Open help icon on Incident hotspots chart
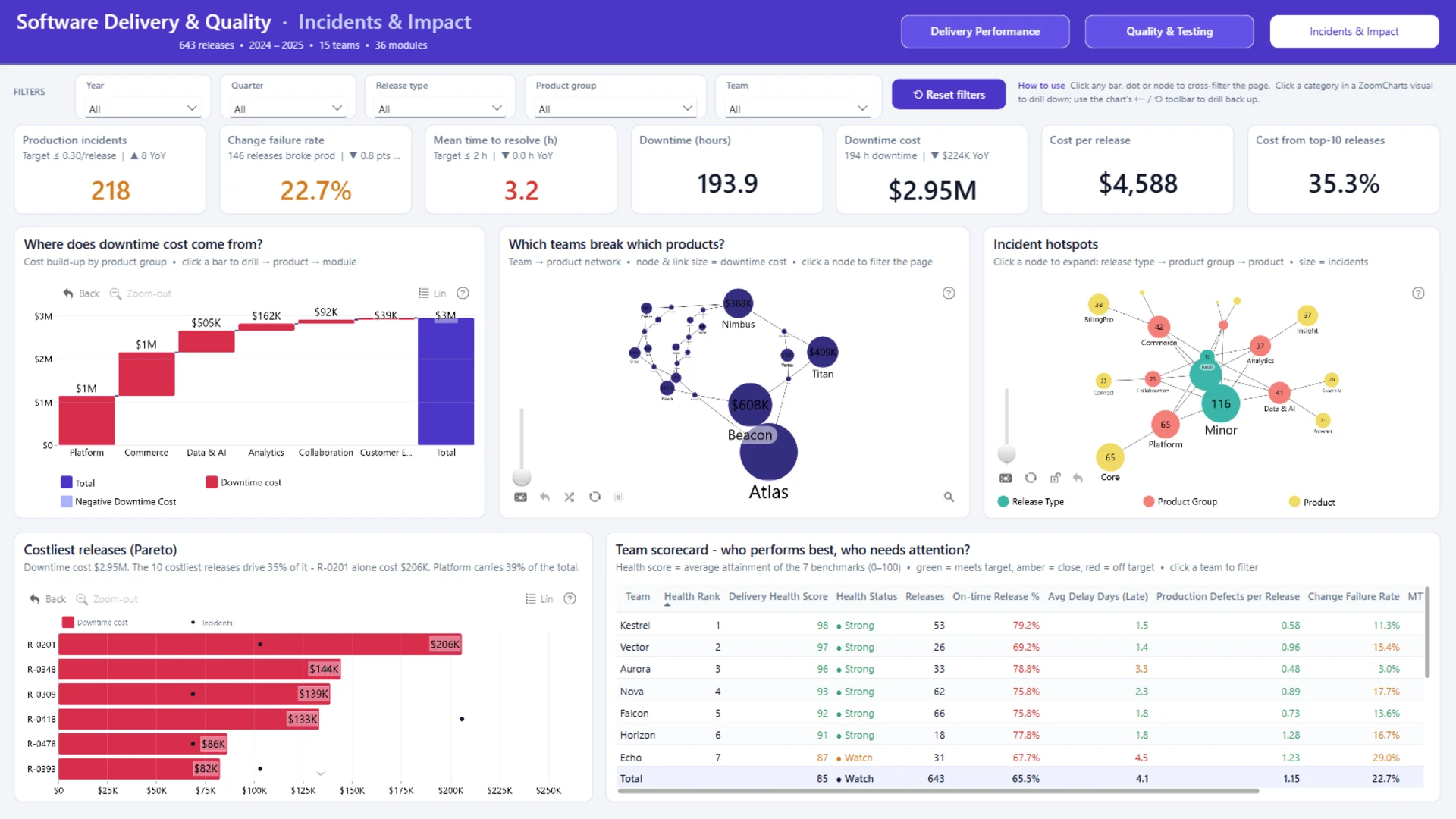 click(x=1418, y=293)
